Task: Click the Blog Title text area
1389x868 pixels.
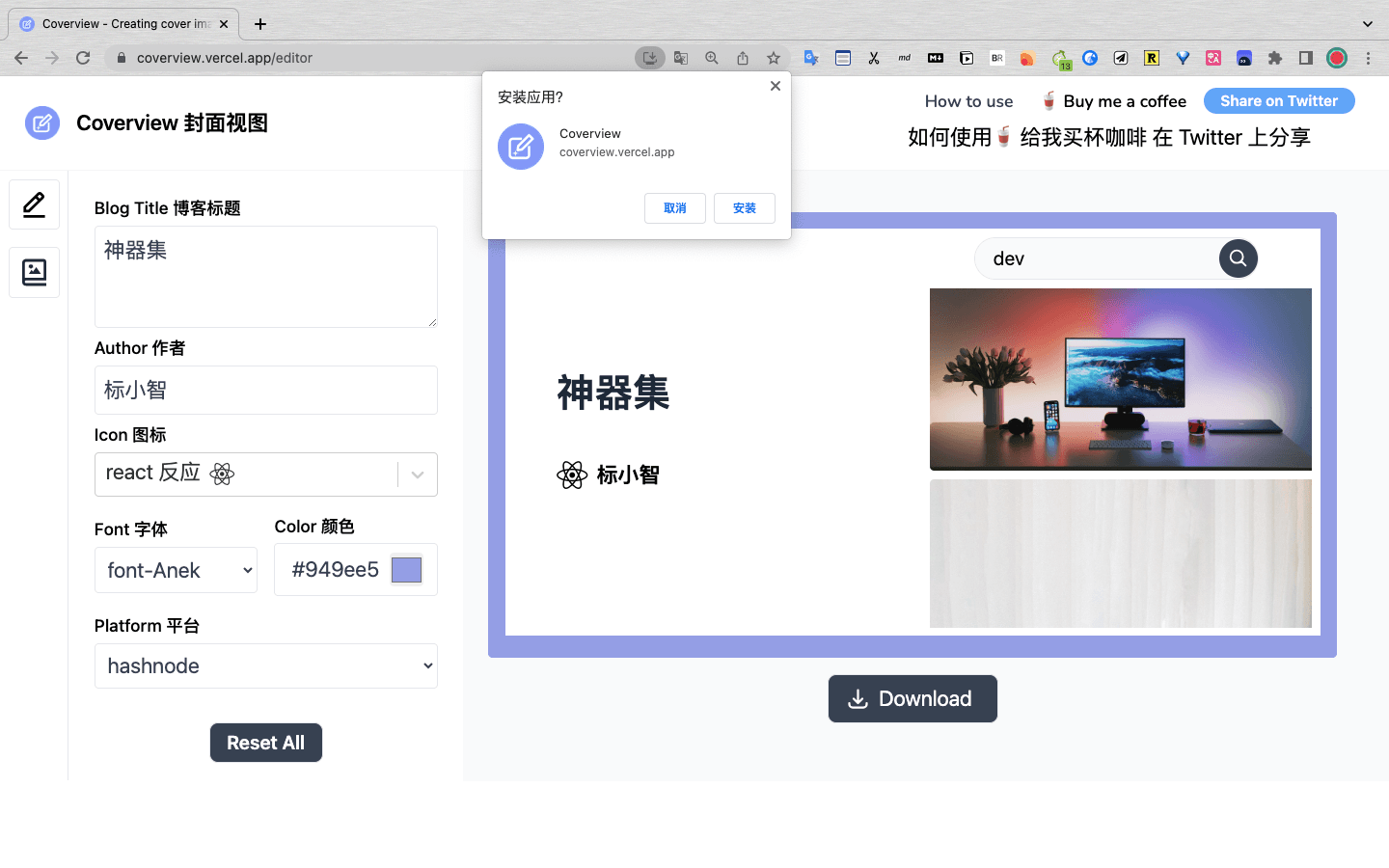Action: coord(266,277)
